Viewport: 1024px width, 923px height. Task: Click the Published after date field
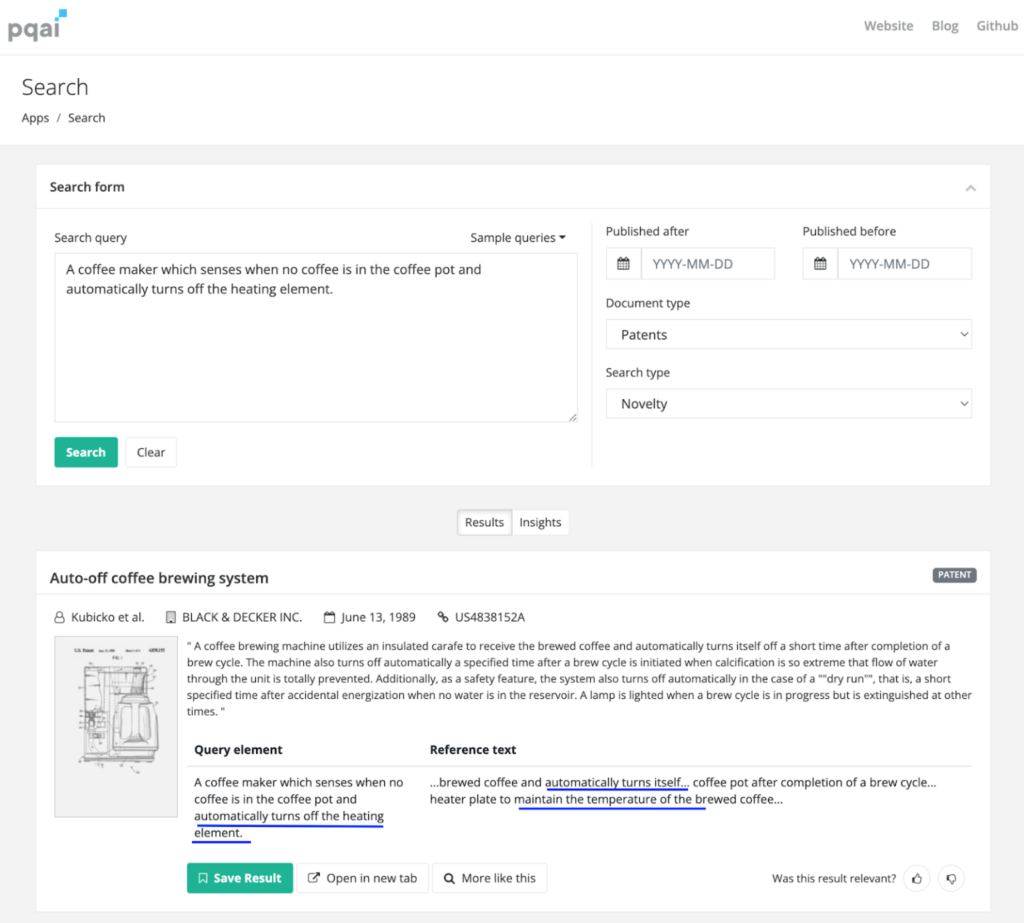tap(708, 264)
